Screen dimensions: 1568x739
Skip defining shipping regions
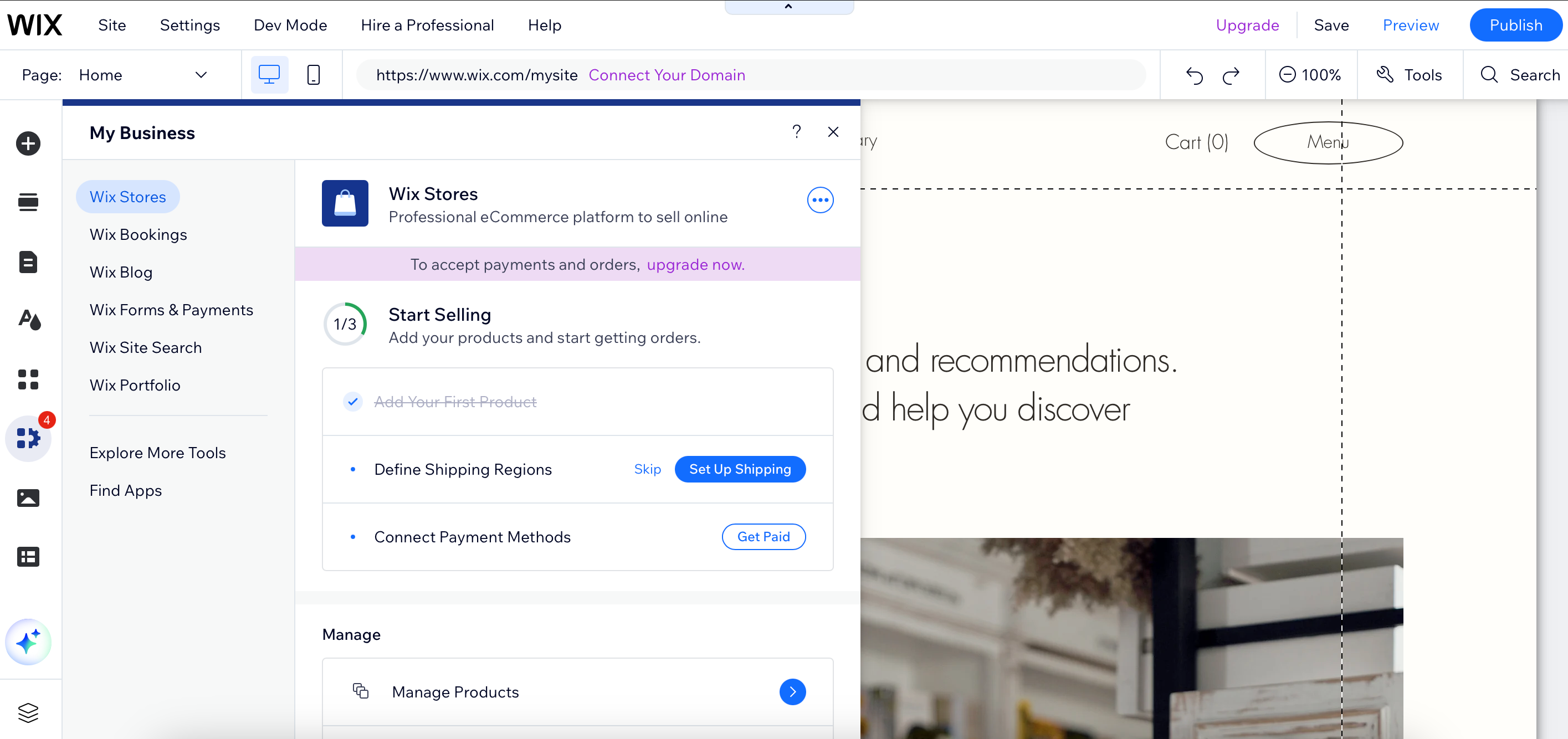point(647,469)
